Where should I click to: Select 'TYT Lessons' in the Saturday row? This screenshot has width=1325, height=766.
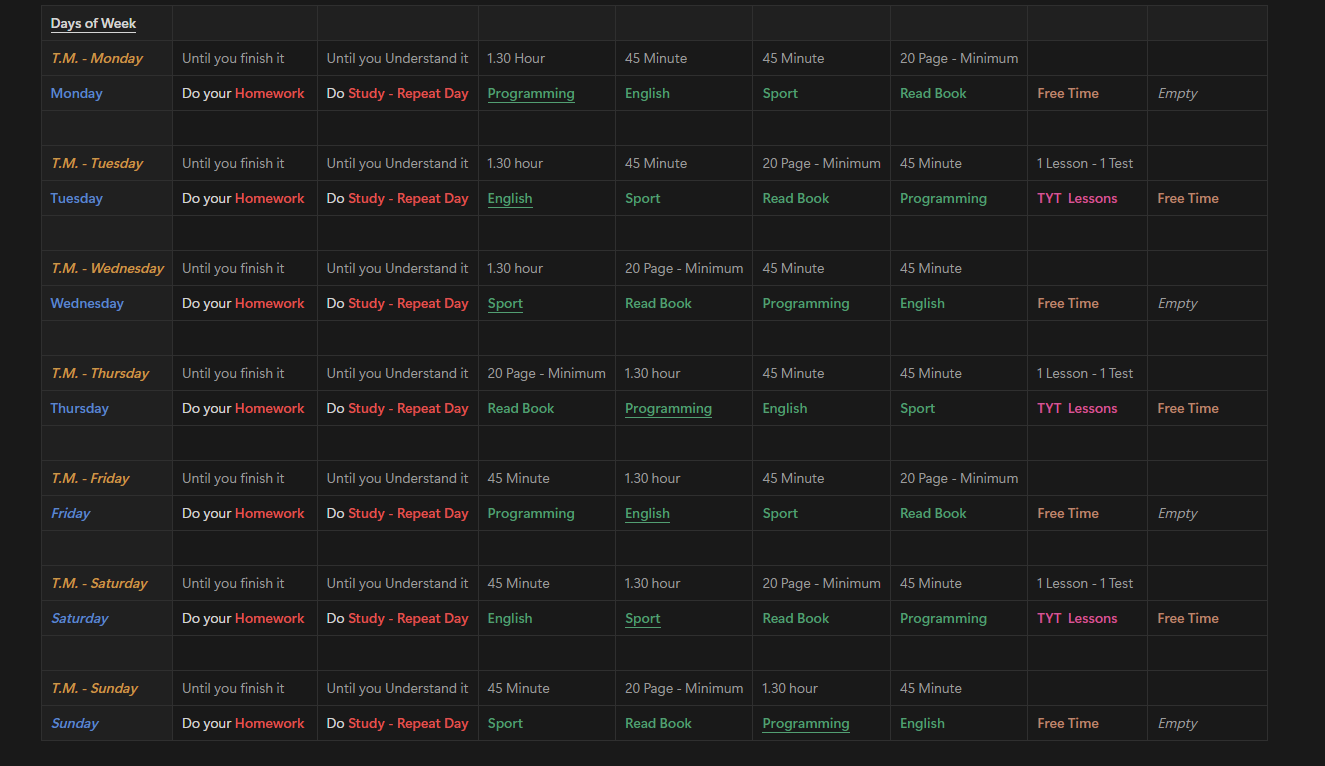(1077, 618)
